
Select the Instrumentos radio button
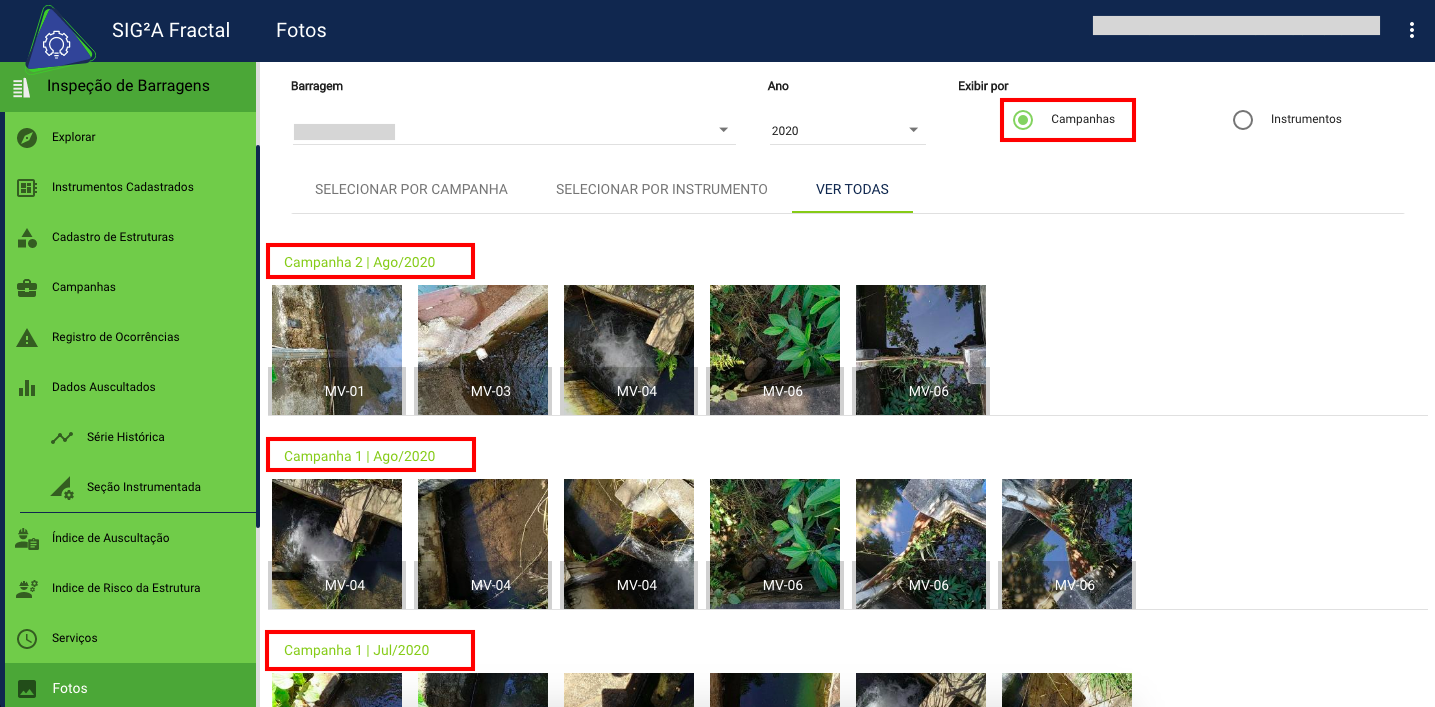(x=1243, y=120)
